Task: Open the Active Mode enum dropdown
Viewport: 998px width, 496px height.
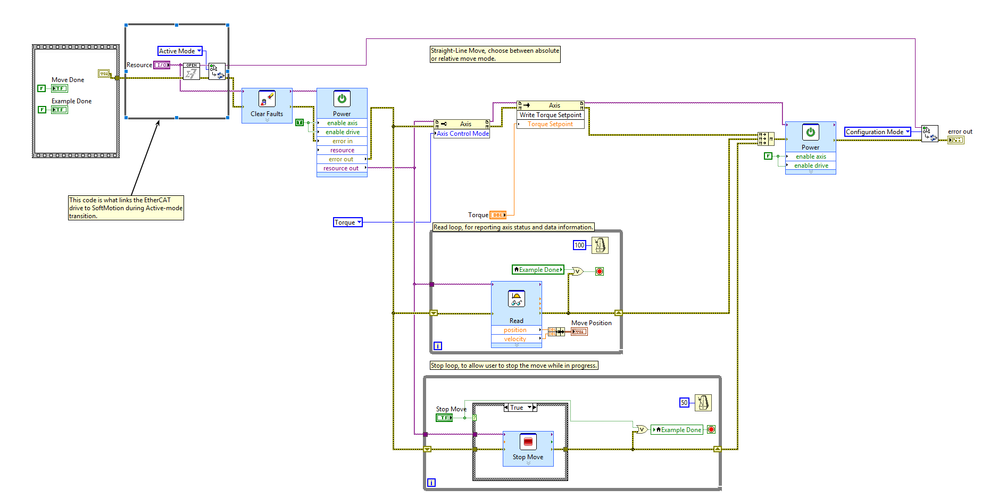Action: tap(179, 50)
